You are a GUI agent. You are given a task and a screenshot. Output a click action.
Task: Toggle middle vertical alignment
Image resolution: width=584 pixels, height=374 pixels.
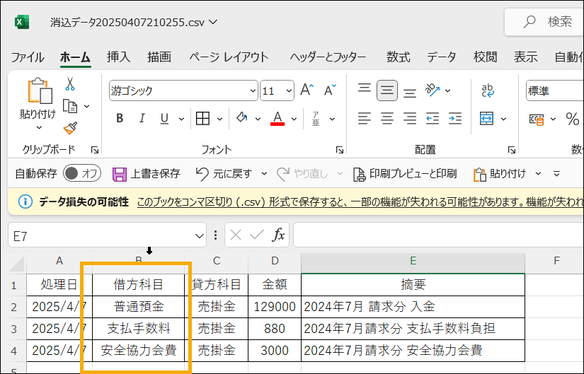387,90
